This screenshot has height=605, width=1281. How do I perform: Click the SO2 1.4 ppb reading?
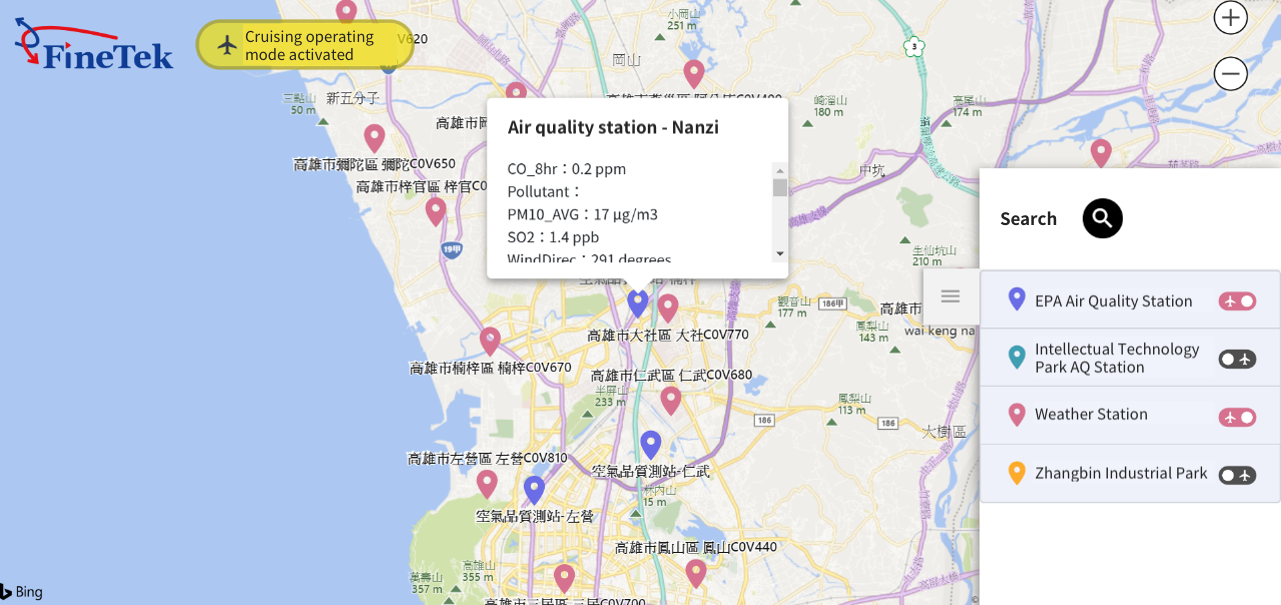click(x=553, y=237)
